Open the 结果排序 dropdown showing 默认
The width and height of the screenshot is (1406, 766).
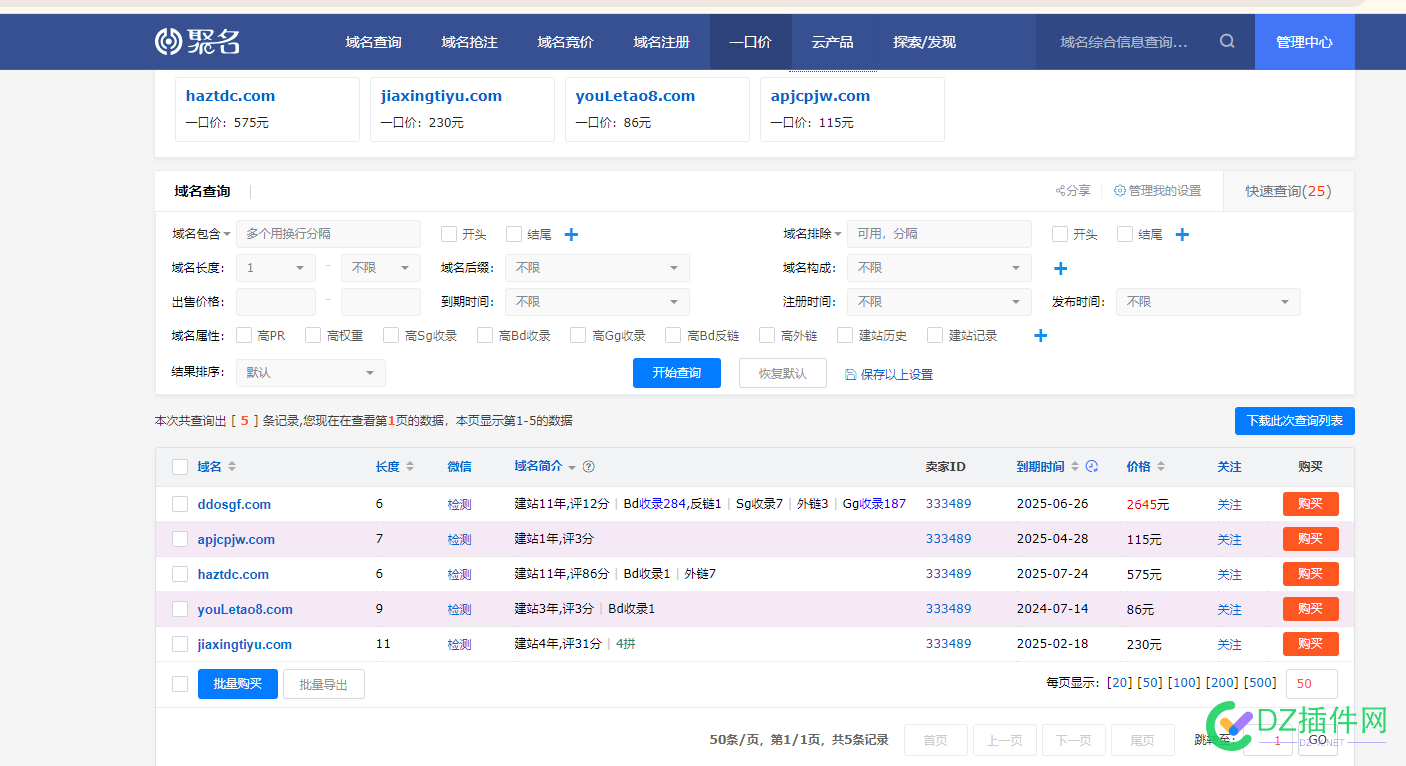click(x=311, y=373)
